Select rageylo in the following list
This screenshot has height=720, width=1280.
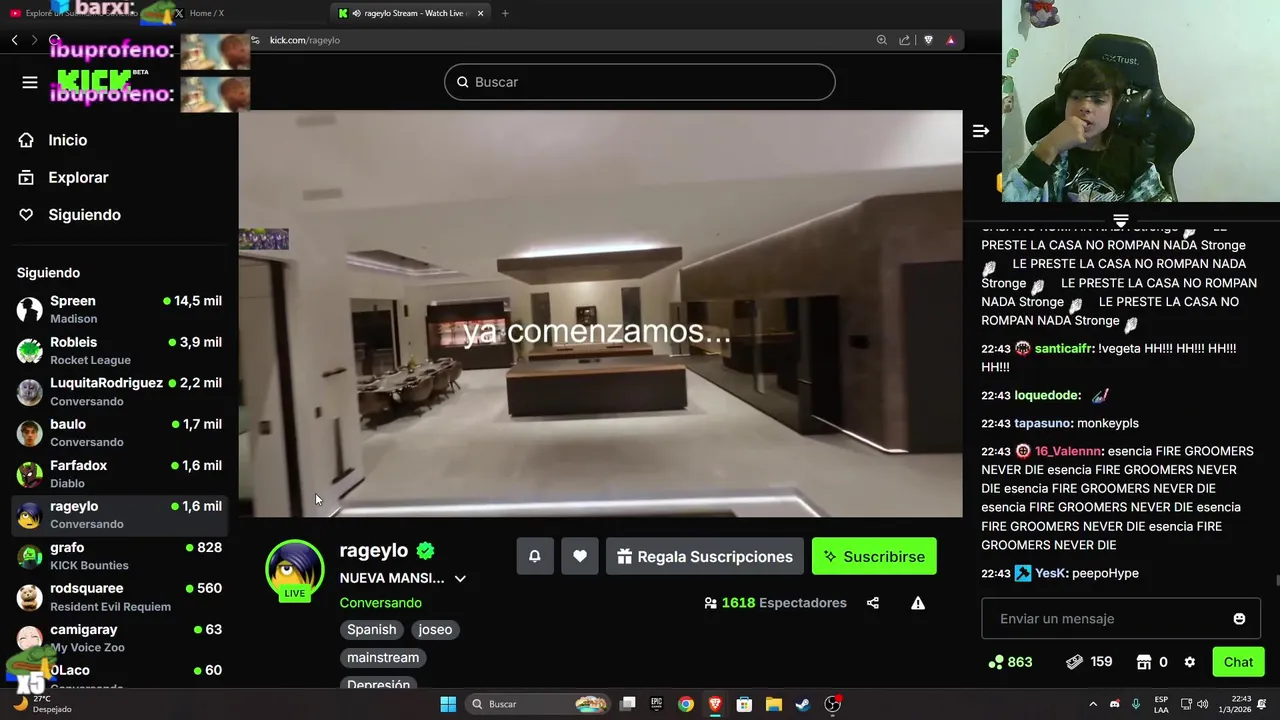(x=119, y=514)
